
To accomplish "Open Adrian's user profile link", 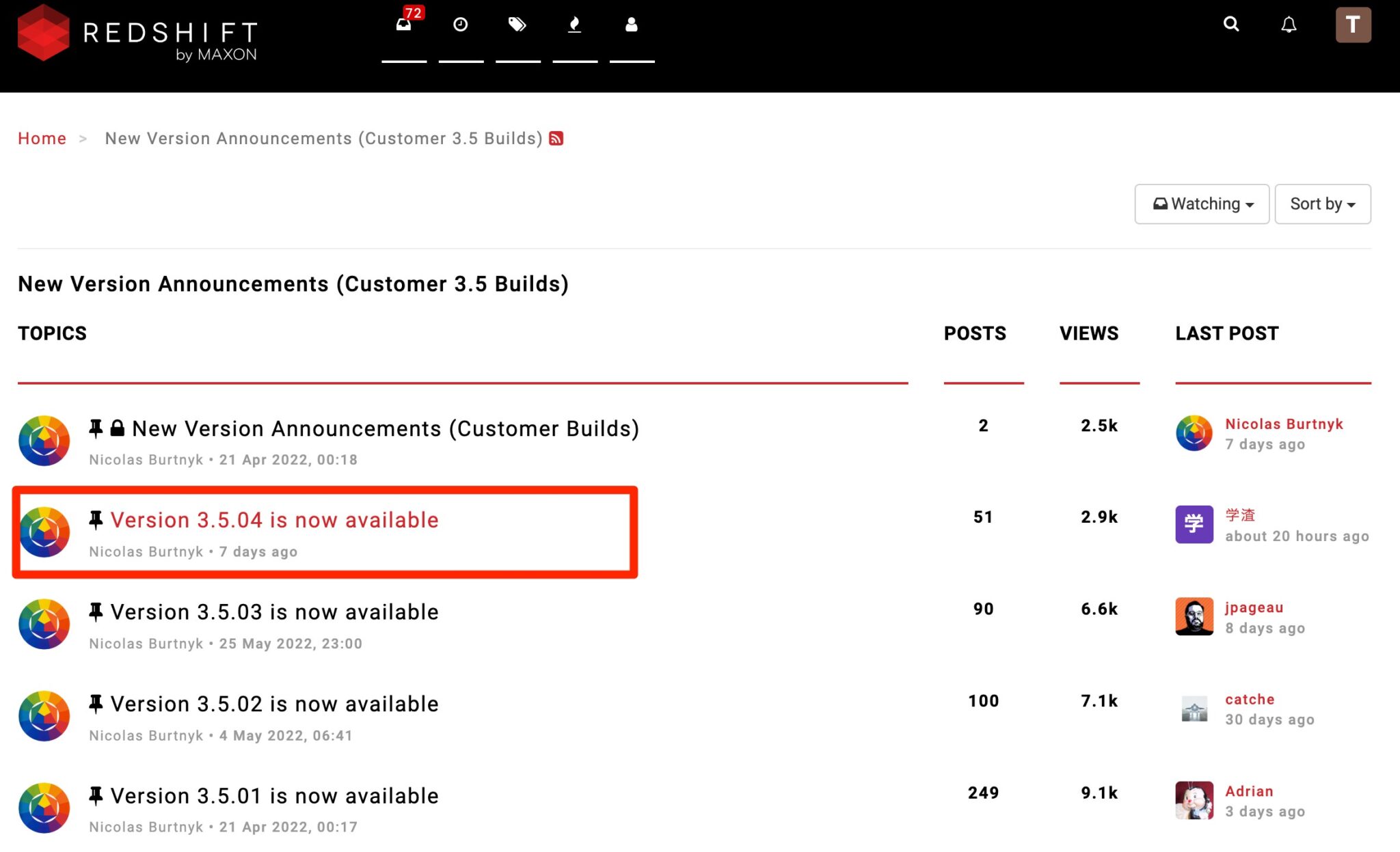I will (1249, 791).
